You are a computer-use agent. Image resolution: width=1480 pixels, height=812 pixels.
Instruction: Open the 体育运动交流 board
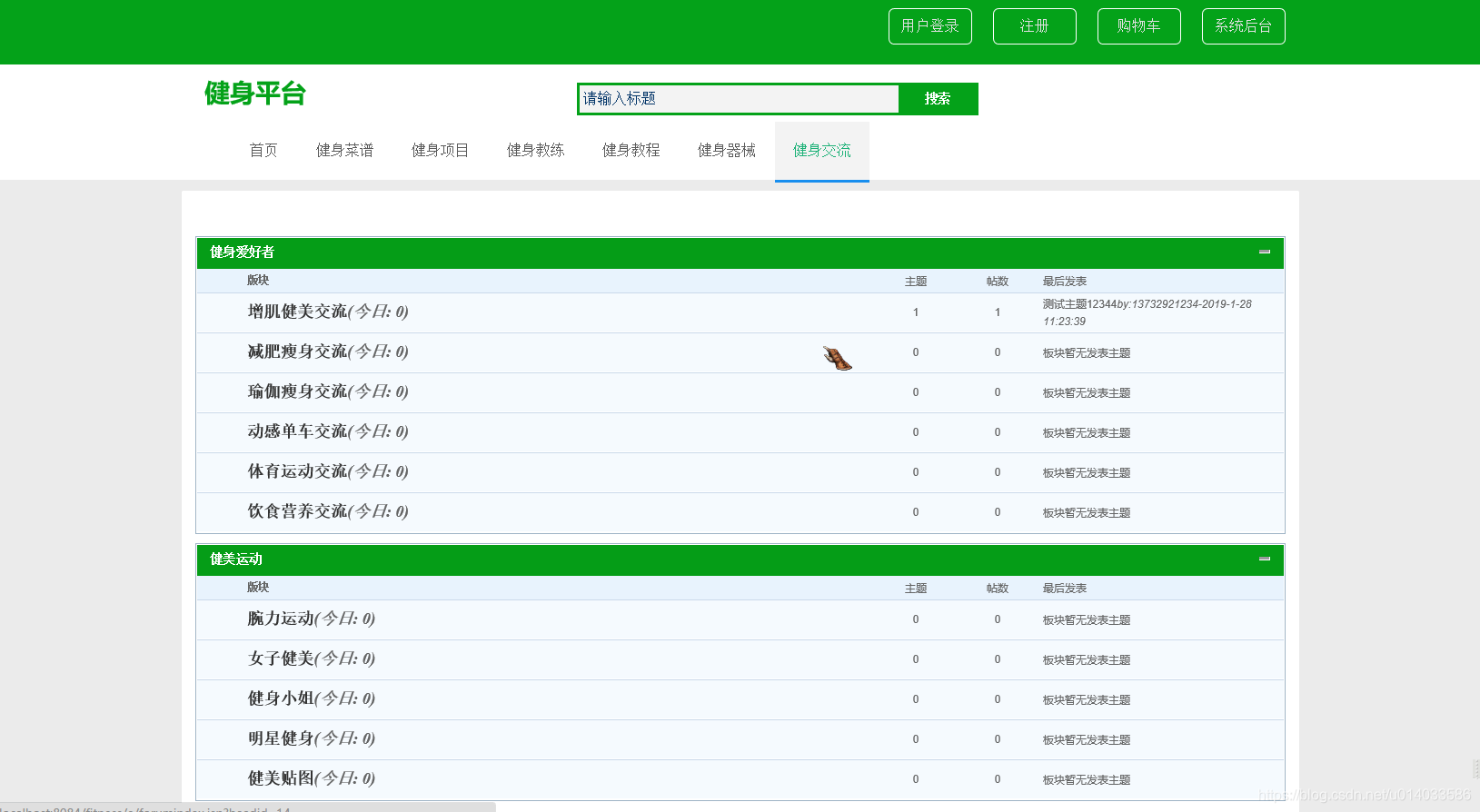coord(298,471)
